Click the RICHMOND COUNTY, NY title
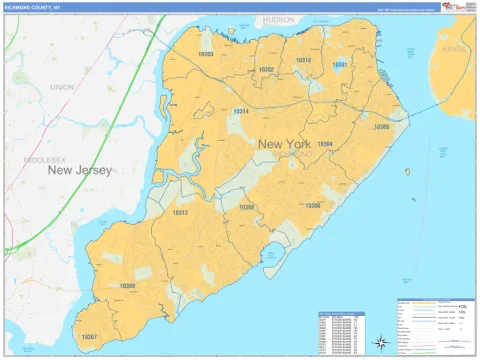This screenshot has height=360, width=480. point(32,7)
